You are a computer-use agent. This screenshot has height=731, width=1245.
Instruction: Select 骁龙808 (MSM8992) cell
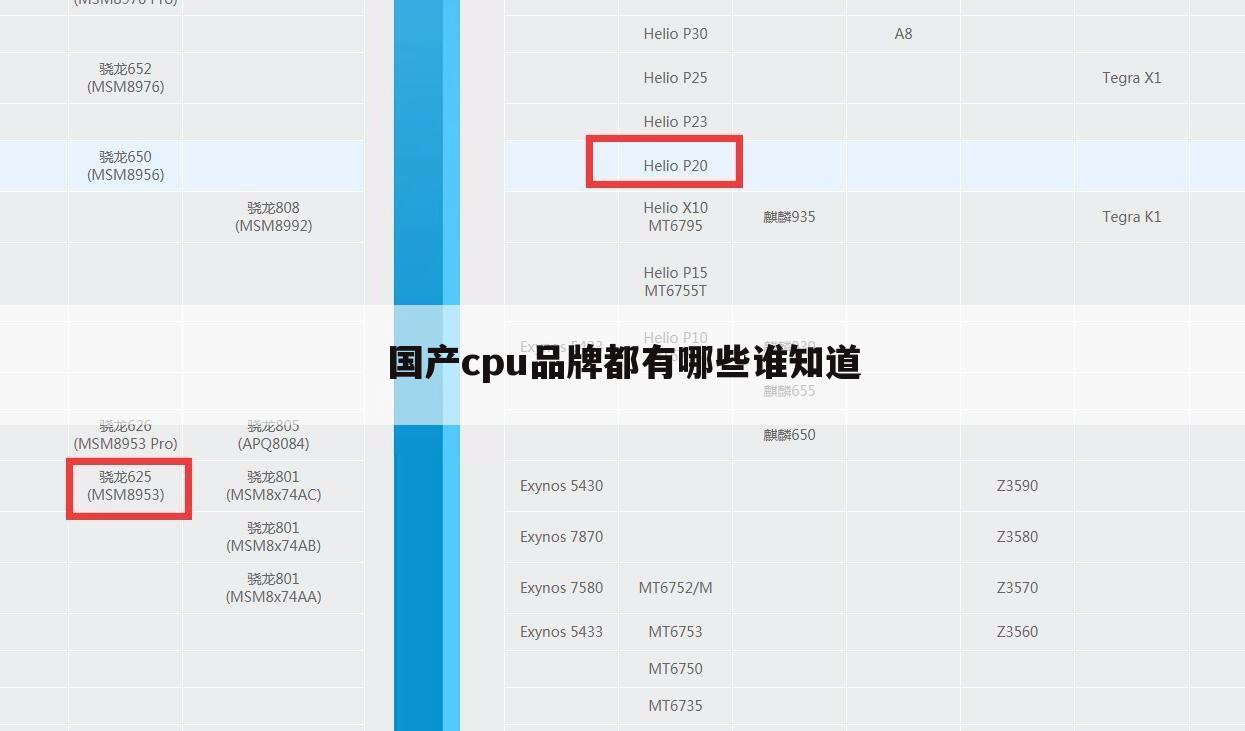point(274,217)
